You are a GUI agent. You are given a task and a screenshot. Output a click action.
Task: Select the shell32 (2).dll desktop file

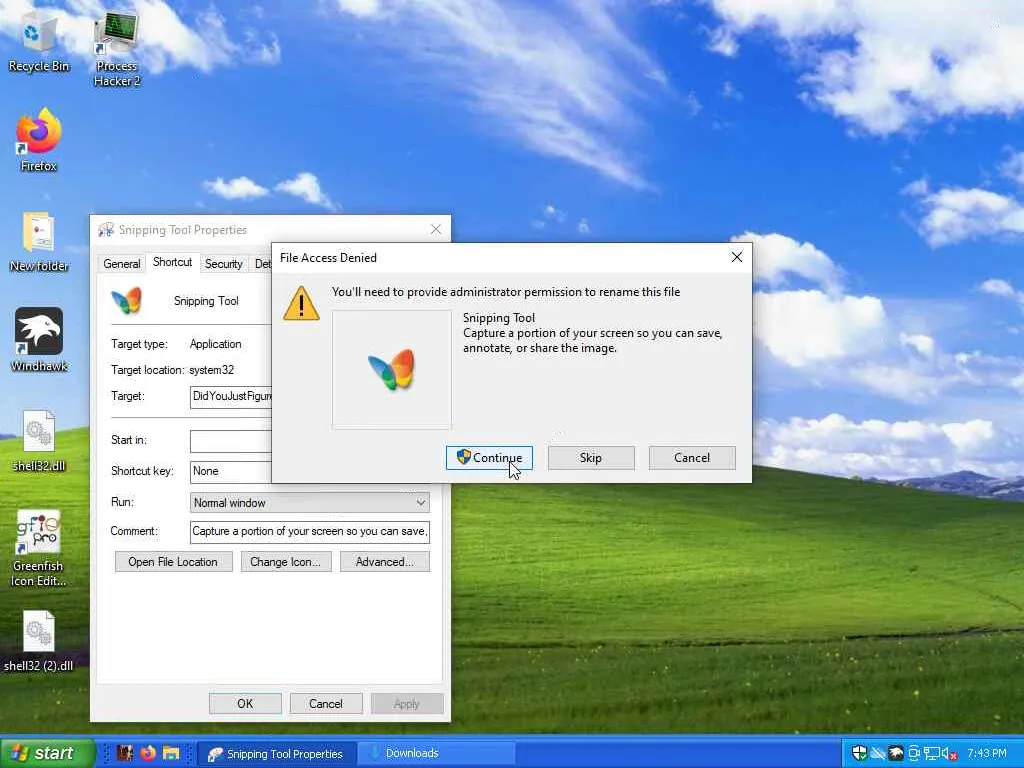(x=39, y=641)
